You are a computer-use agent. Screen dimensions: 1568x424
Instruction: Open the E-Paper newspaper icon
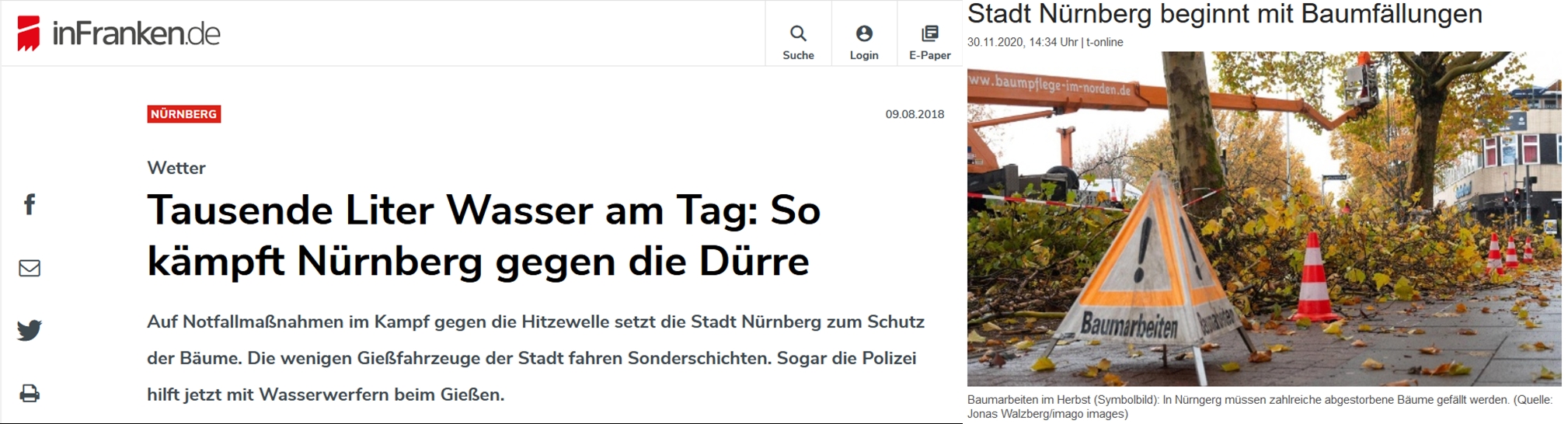[929, 33]
